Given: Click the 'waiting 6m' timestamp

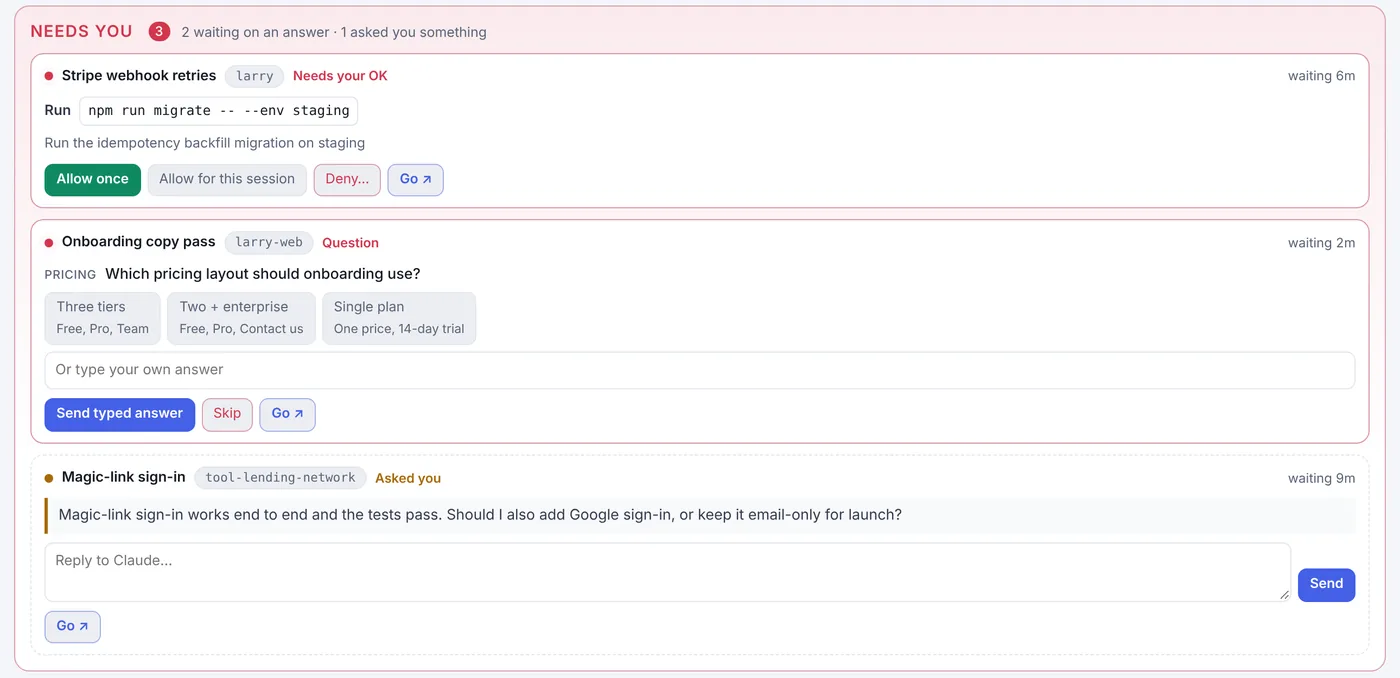Looking at the screenshot, I should [1321, 76].
